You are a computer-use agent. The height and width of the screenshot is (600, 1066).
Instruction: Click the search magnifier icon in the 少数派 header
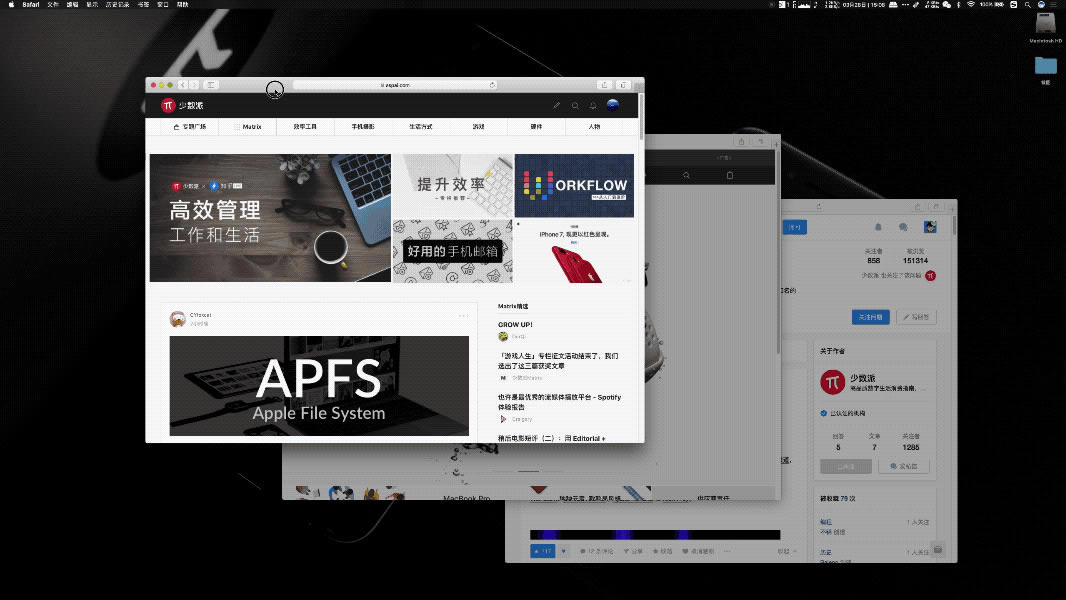575,105
